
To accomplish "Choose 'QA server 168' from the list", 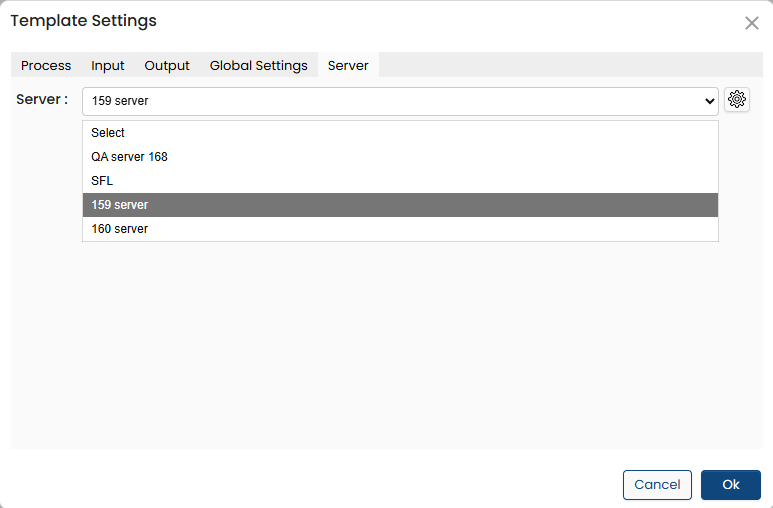I will [129, 157].
